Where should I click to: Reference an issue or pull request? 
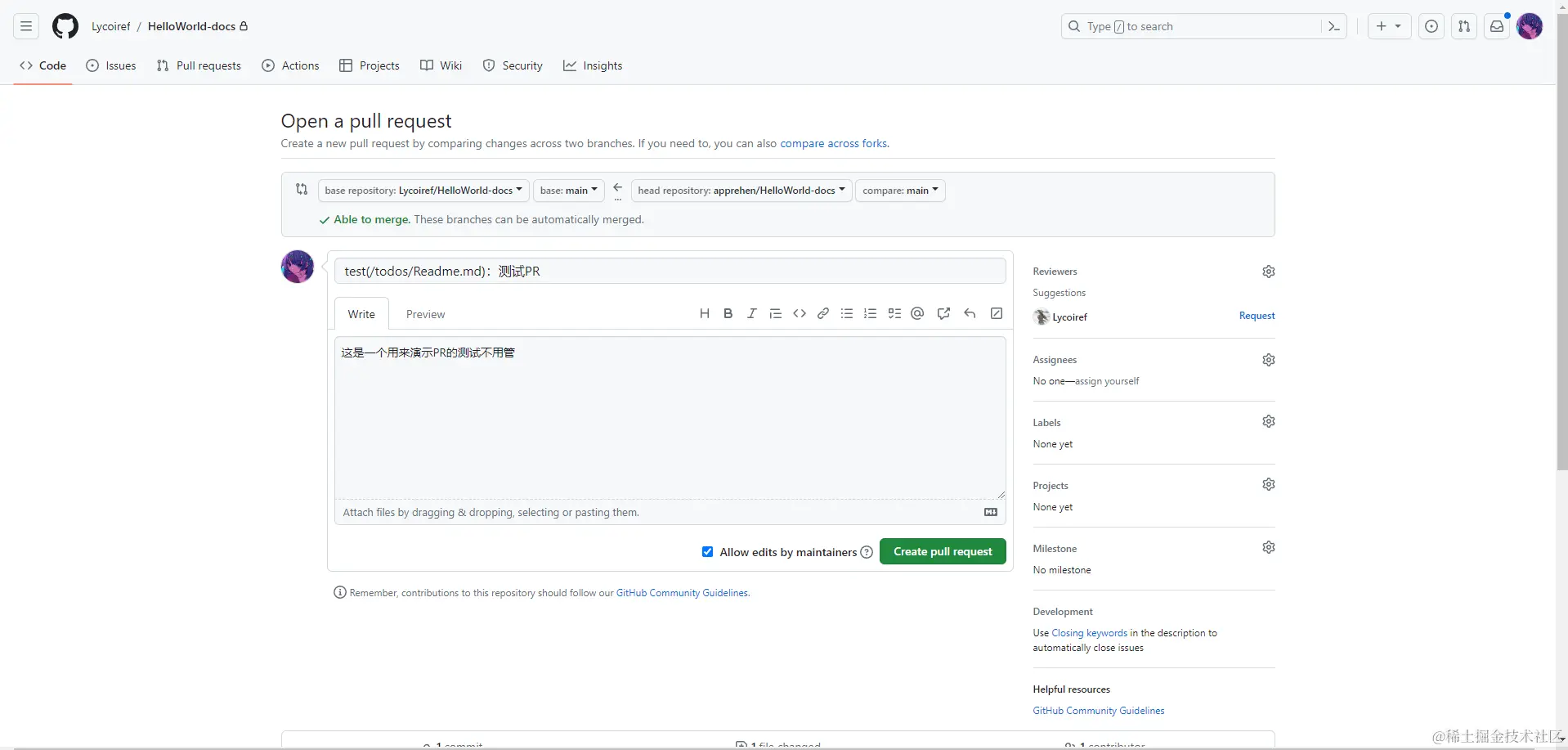943,313
